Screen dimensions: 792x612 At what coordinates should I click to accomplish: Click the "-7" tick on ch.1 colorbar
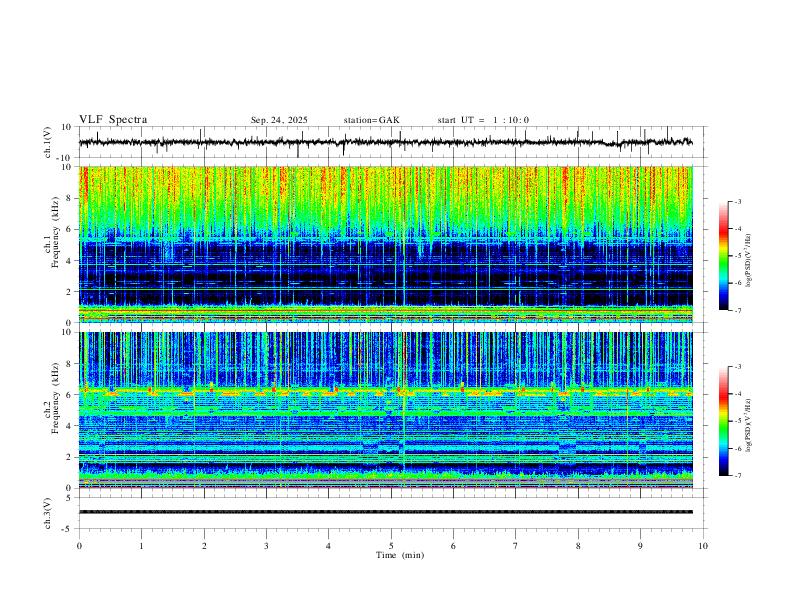coord(737,311)
